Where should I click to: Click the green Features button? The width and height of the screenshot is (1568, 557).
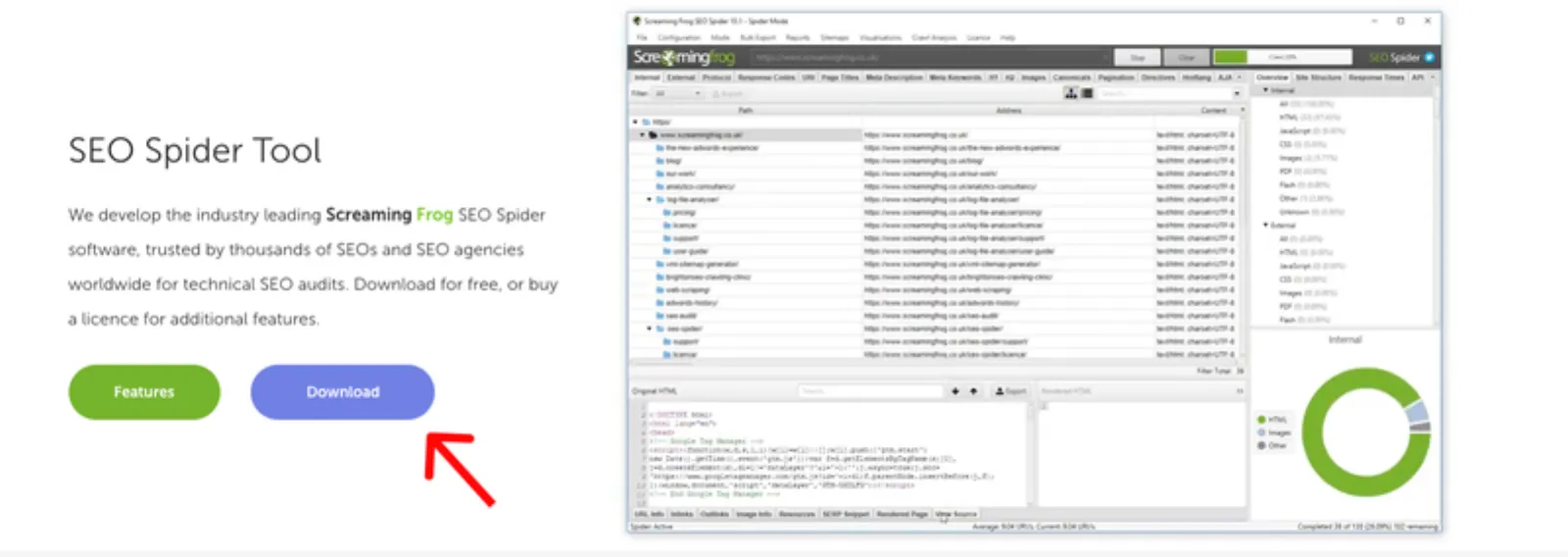coord(144,392)
